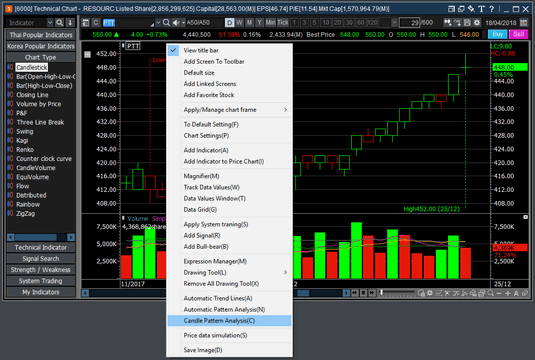The height and width of the screenshot is (360, 535).
Task: Open the gear settings icon in the top toolbar
Action: pos(477,23)
